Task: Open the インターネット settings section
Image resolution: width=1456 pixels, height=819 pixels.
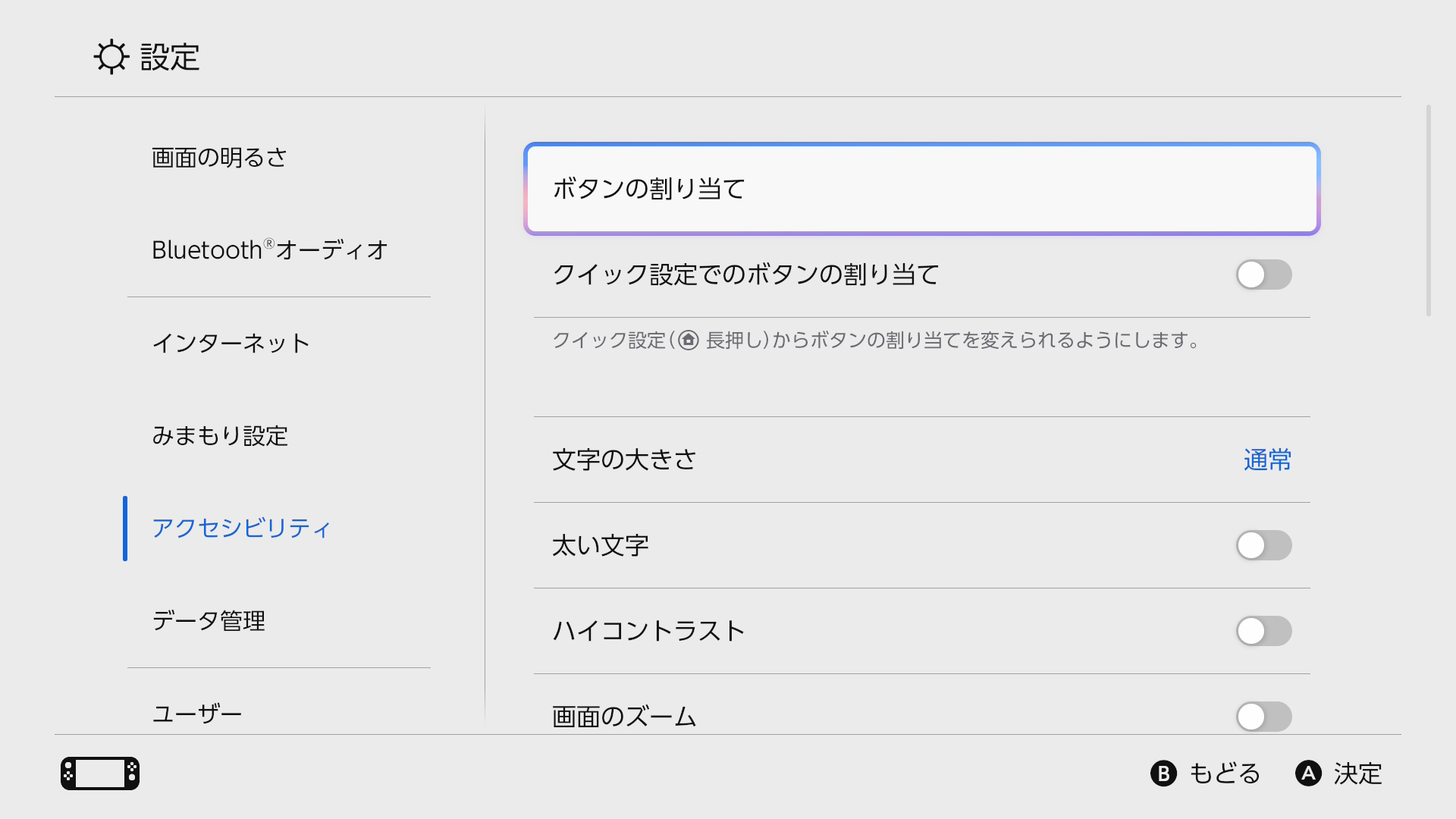Action: (231, 344)
